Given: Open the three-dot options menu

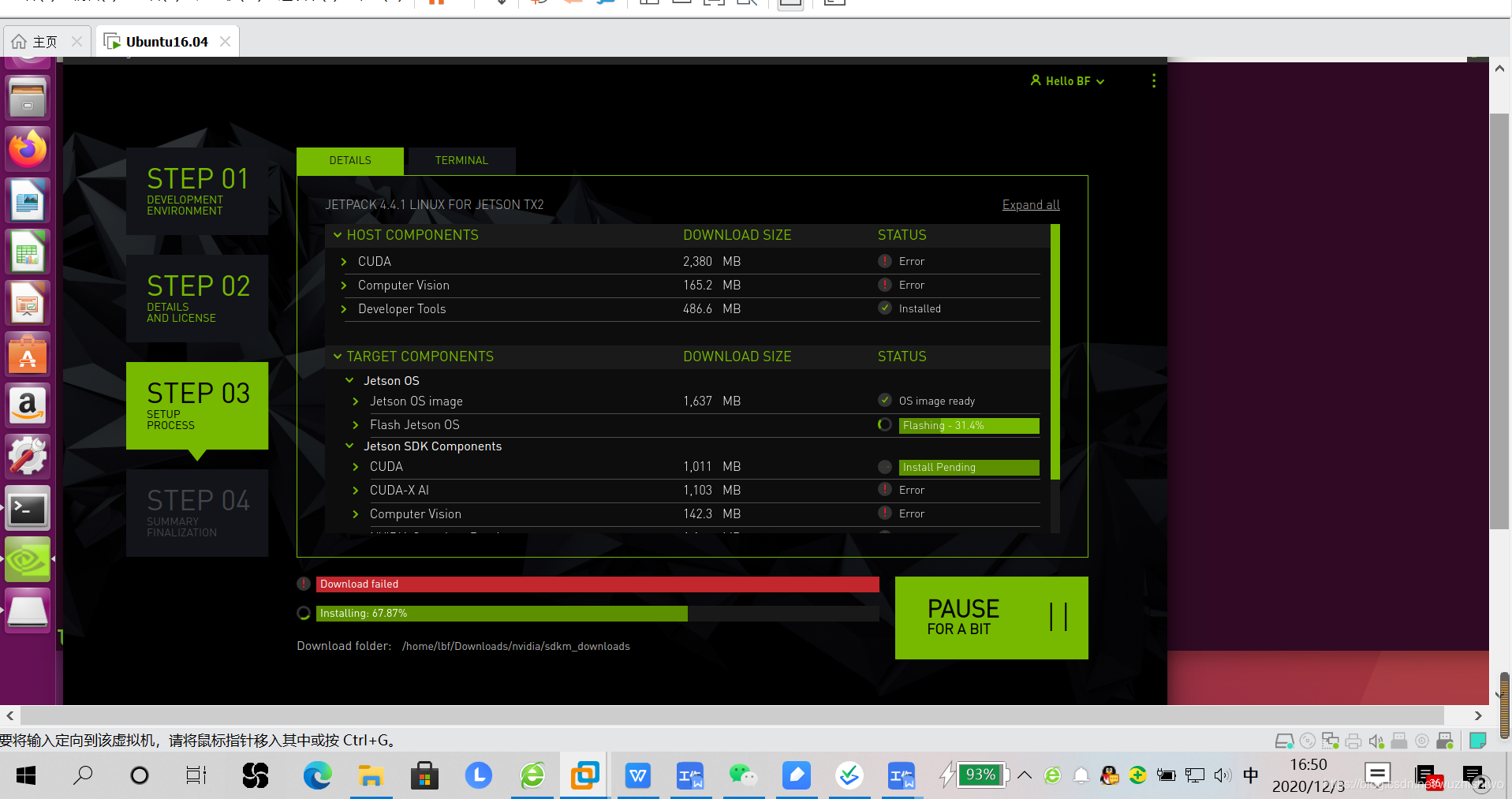Looking at the screenshot, I should (x=1154, y=80).
